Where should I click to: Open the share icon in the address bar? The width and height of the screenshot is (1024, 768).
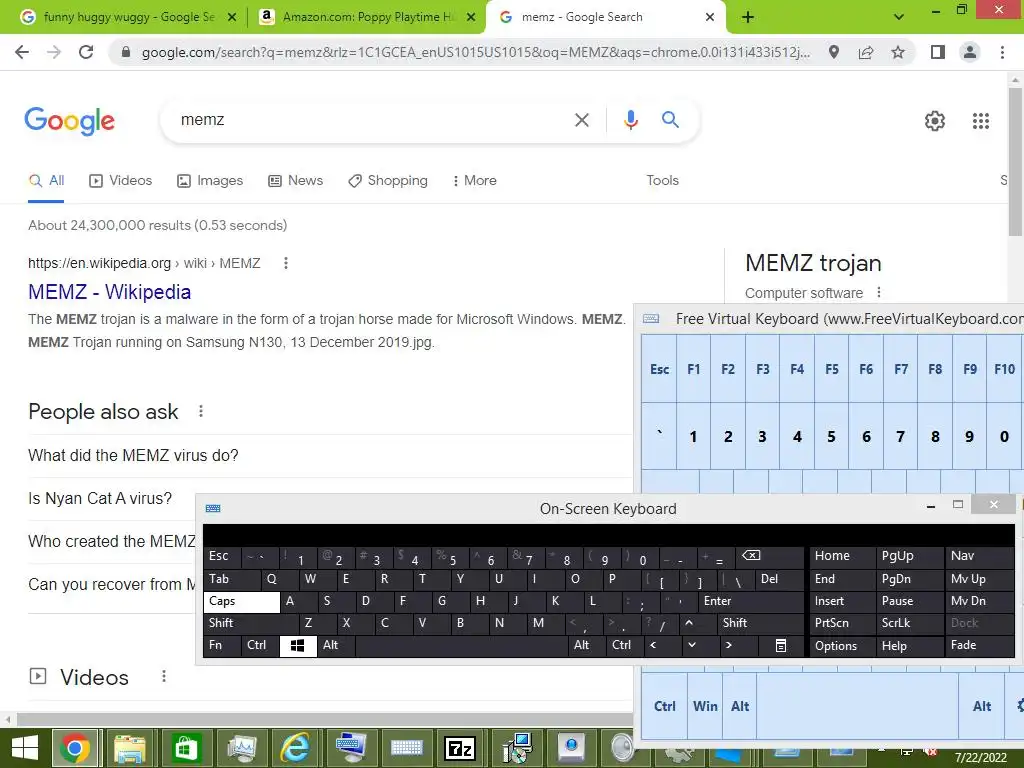(x=866, y=52)
